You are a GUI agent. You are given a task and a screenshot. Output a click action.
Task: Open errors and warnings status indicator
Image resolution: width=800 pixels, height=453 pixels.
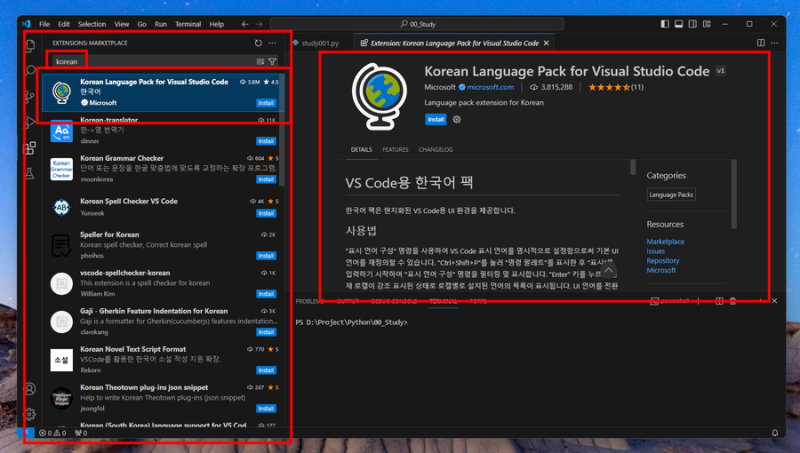53,433
